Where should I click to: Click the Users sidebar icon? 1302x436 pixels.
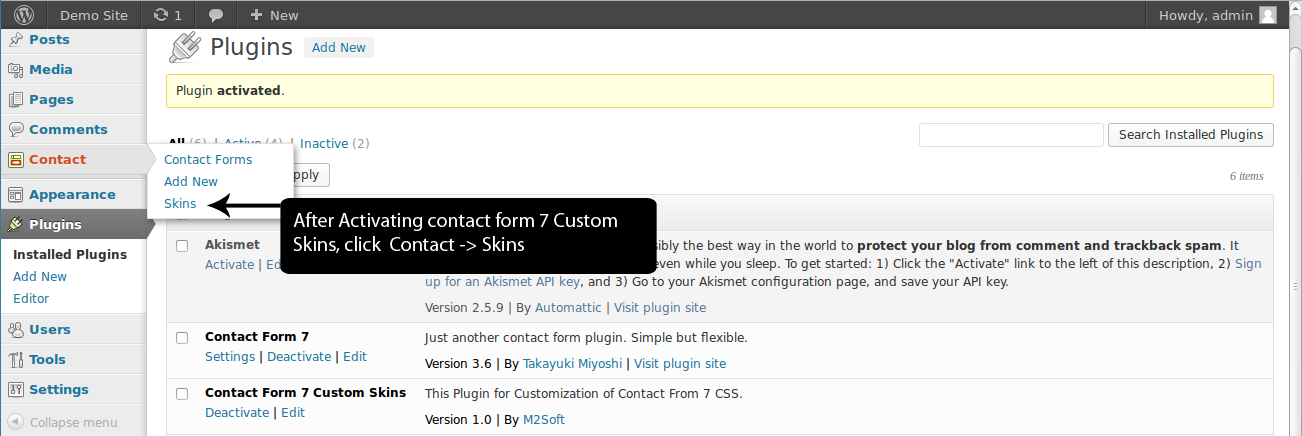coord(16,330)
